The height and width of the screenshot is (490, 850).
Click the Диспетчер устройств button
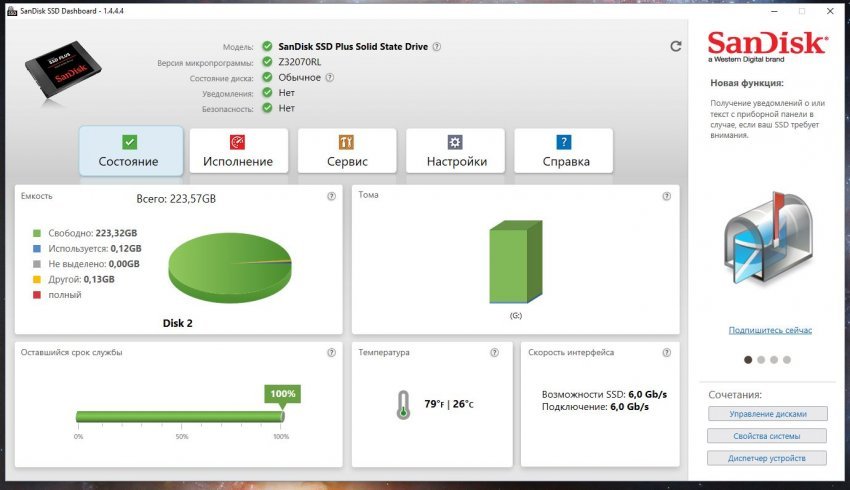pos(767,458)
